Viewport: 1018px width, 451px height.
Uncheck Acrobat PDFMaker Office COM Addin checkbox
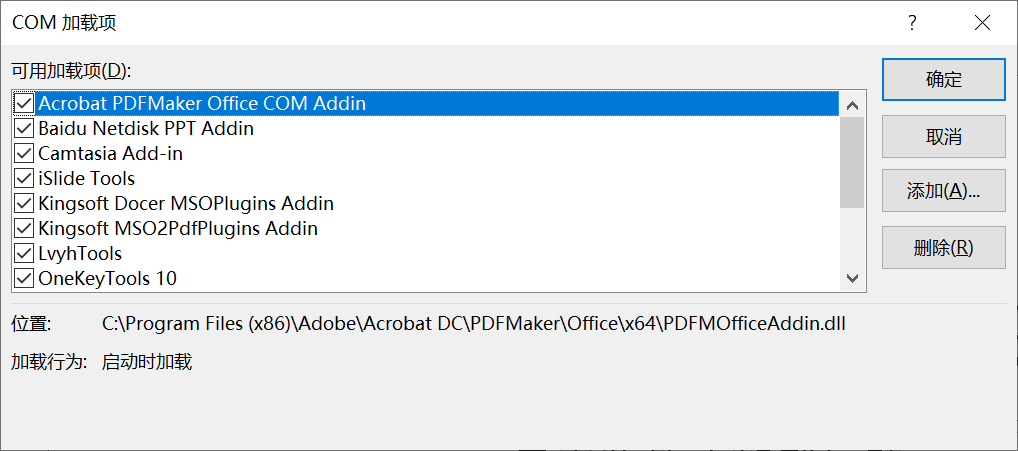point(24,103)
